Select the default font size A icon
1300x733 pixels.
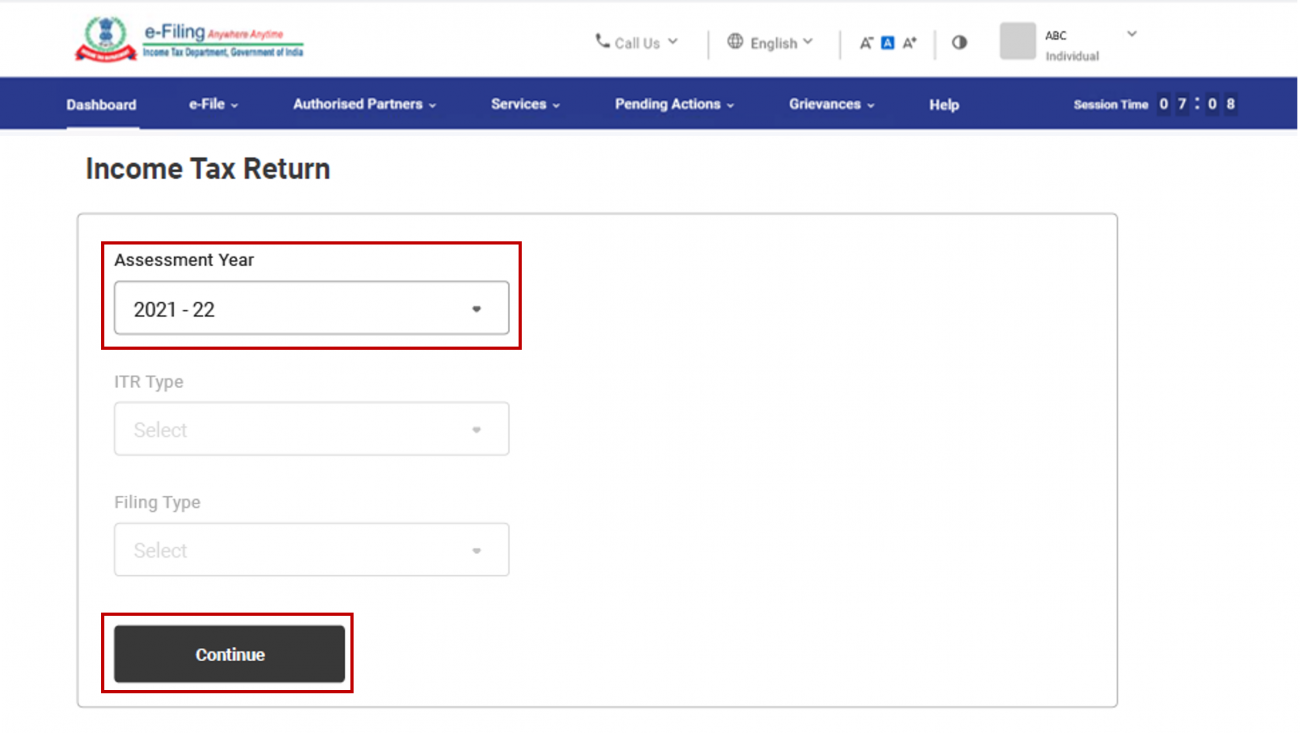[x=887, y=43]
